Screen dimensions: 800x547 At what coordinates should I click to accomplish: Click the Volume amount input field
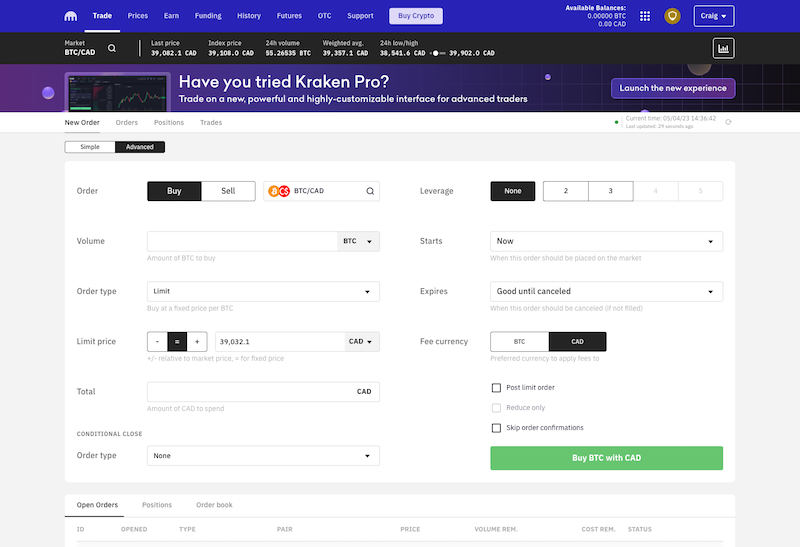[x=242, y=241]
